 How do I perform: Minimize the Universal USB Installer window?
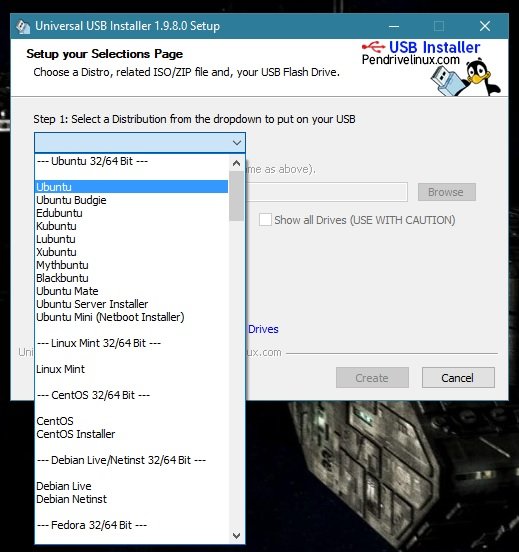[394, 26]
